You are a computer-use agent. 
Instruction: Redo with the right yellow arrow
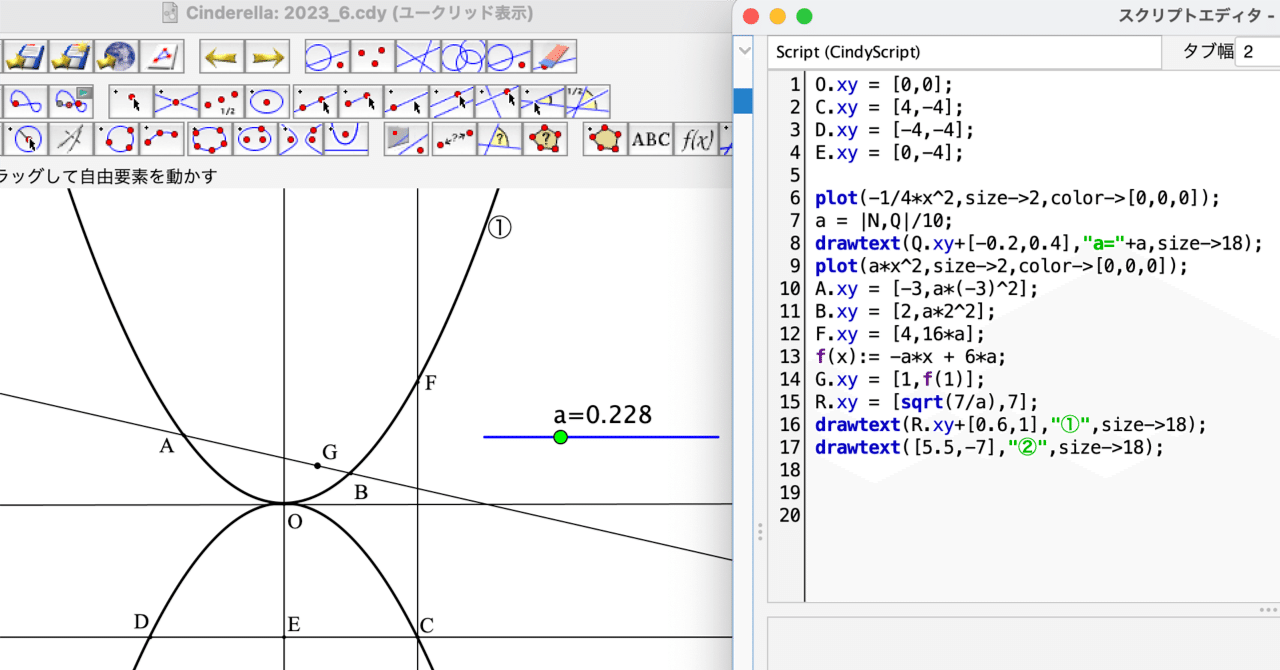pos(268,56)
